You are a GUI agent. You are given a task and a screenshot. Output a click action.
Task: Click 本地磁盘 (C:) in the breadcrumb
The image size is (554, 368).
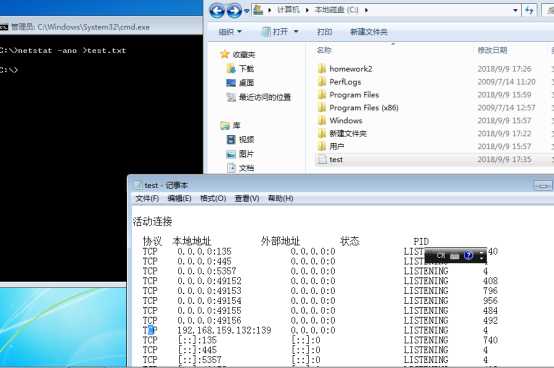[336, 10]
